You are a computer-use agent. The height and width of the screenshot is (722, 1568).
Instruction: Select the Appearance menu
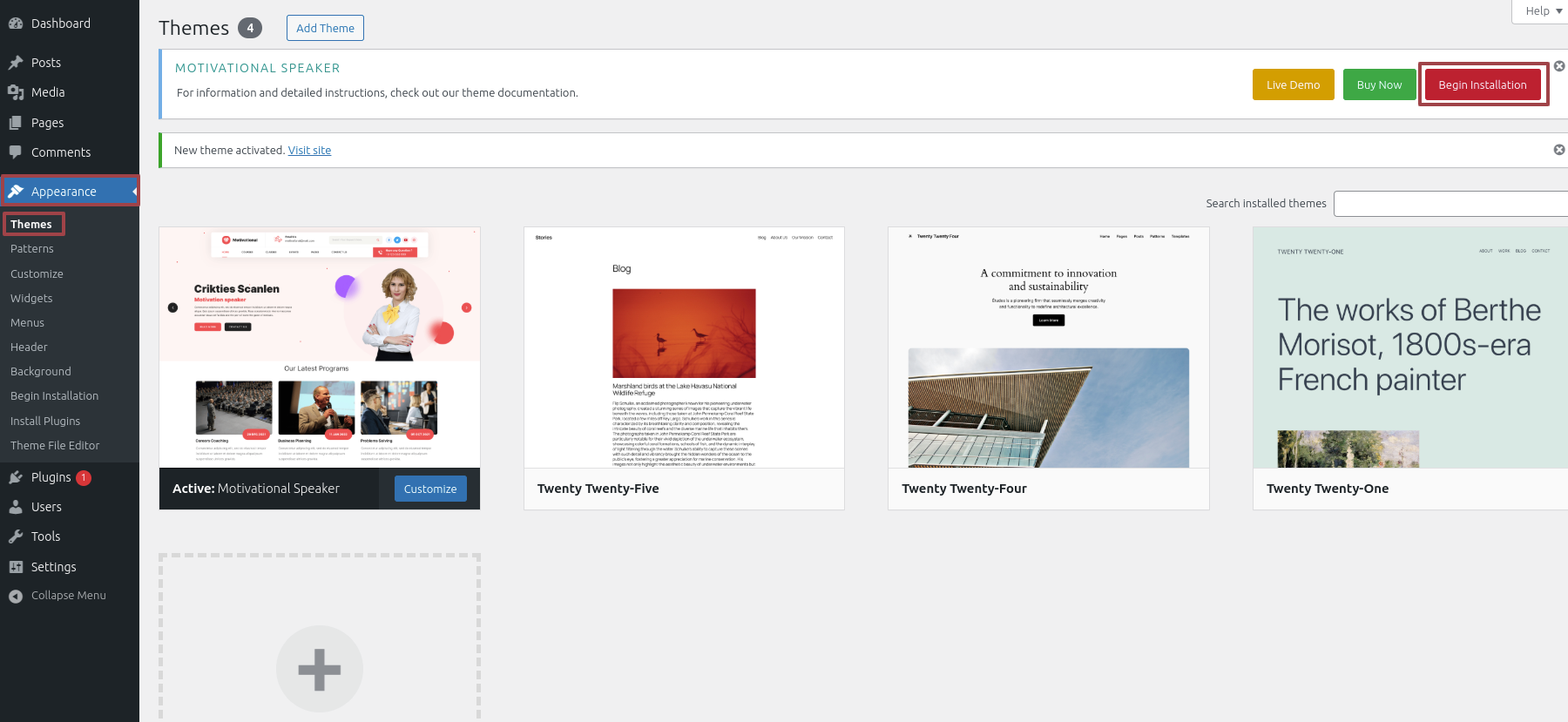pyautogui.click(x=70, y=192)
